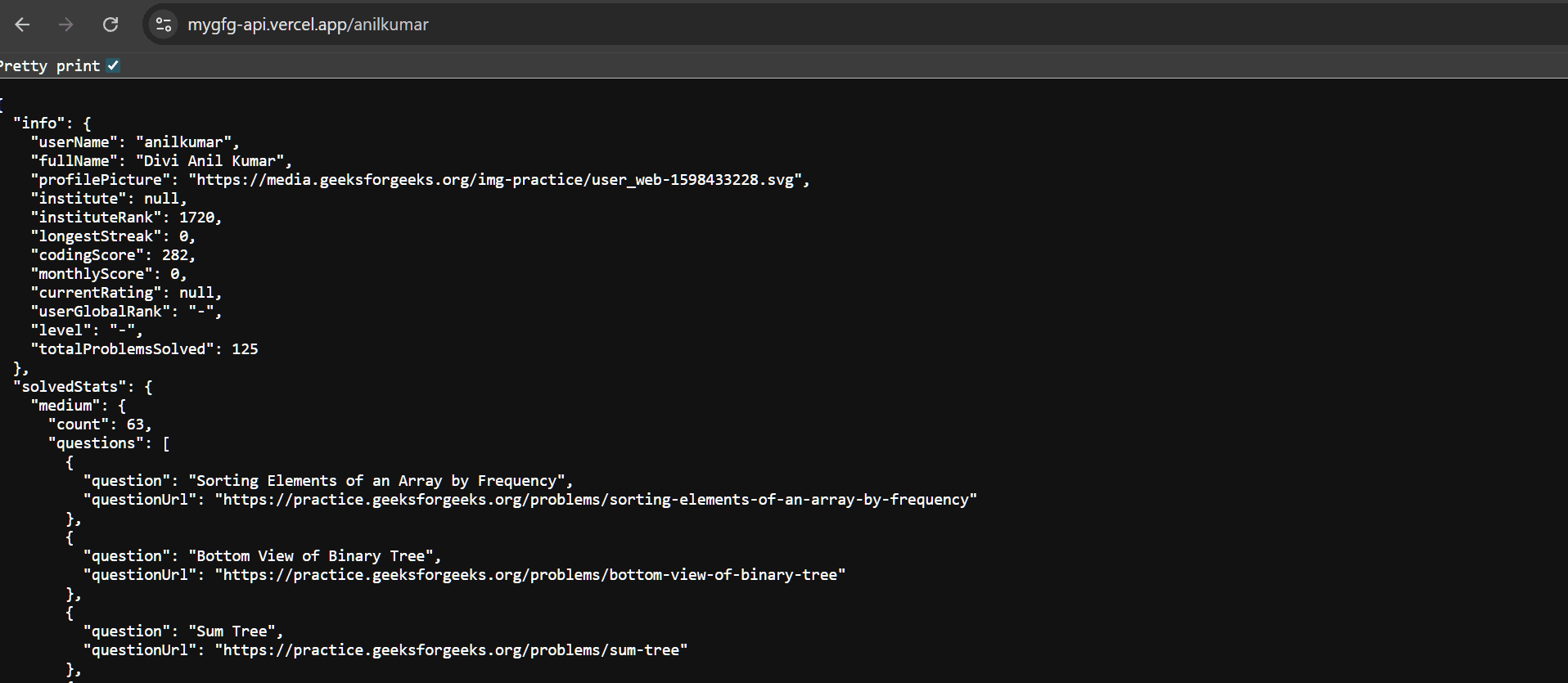Click the "currentRating": null line
Image resolution: width=1568 pixels, height=683 pixels.
point(126,293)
